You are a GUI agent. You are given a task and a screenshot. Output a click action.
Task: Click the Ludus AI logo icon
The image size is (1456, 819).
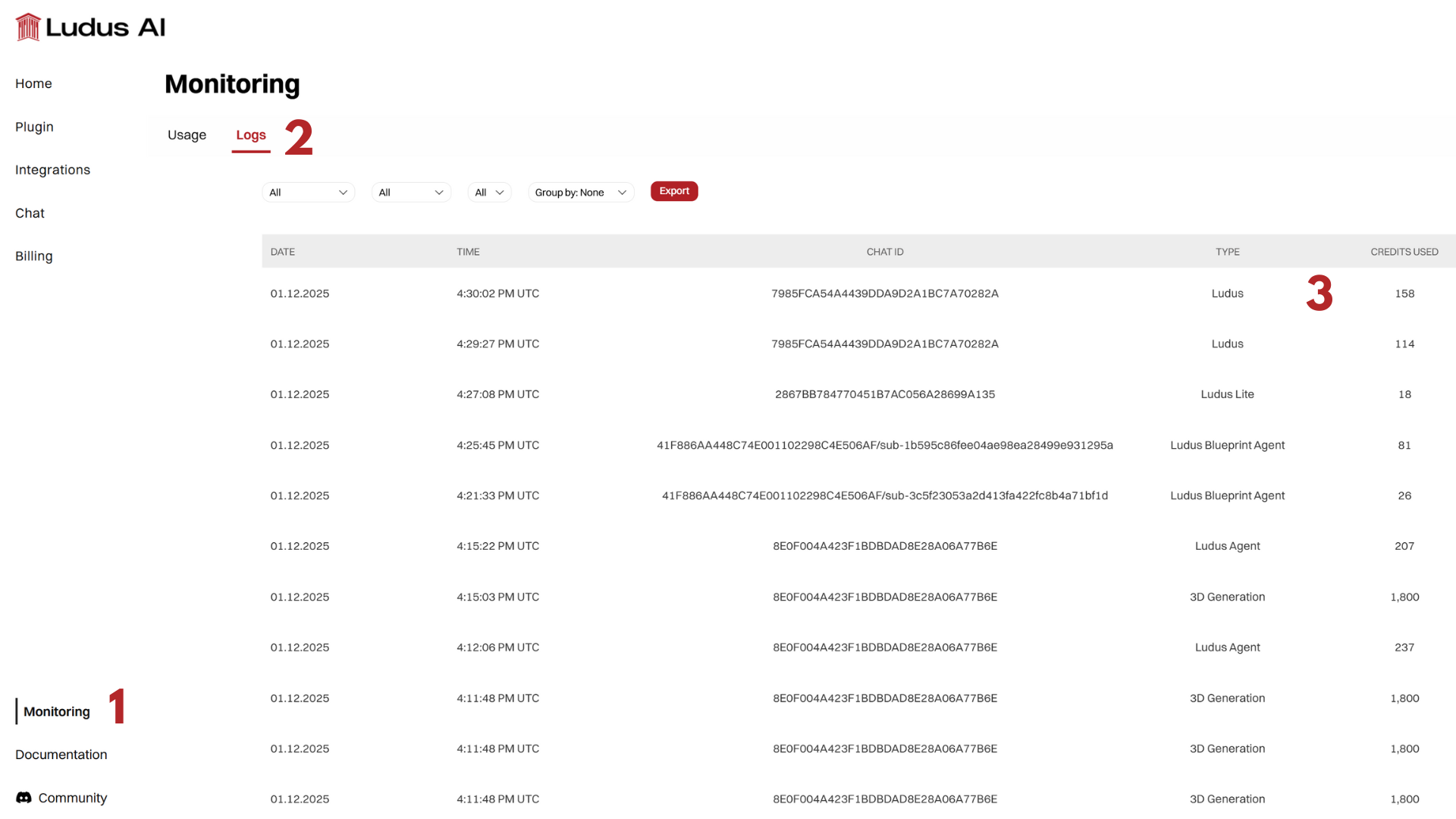click(x=27, y=26)
